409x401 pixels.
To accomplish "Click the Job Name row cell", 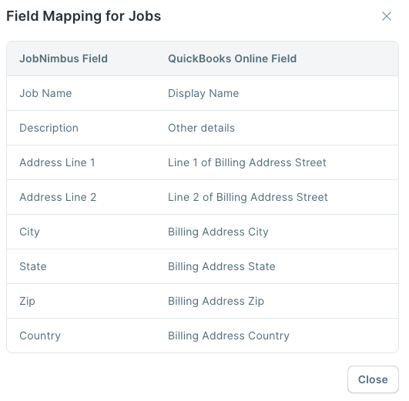I will tap(45, 93).
